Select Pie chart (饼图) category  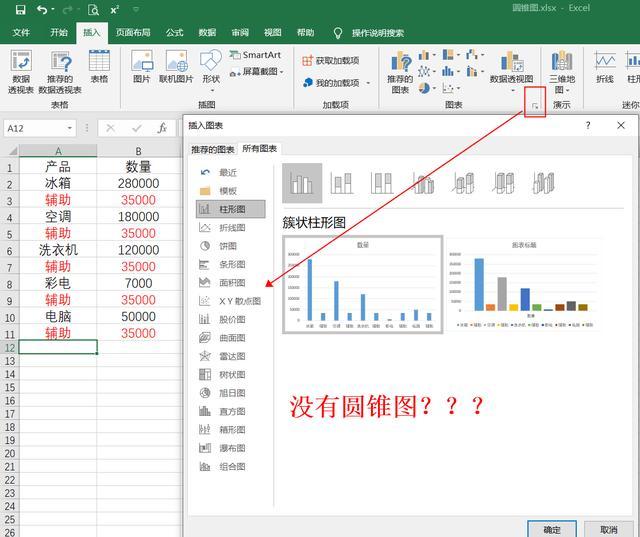pyautogui.click(x=231, y=246)
